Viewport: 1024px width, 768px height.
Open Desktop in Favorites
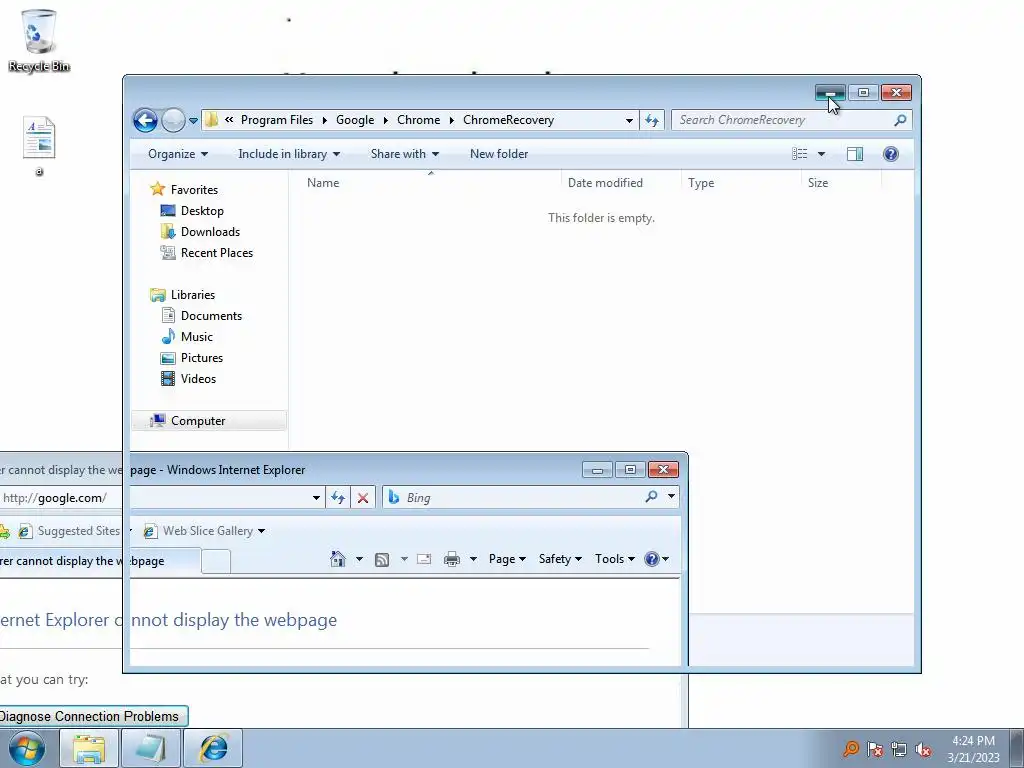tap(202, 211)
